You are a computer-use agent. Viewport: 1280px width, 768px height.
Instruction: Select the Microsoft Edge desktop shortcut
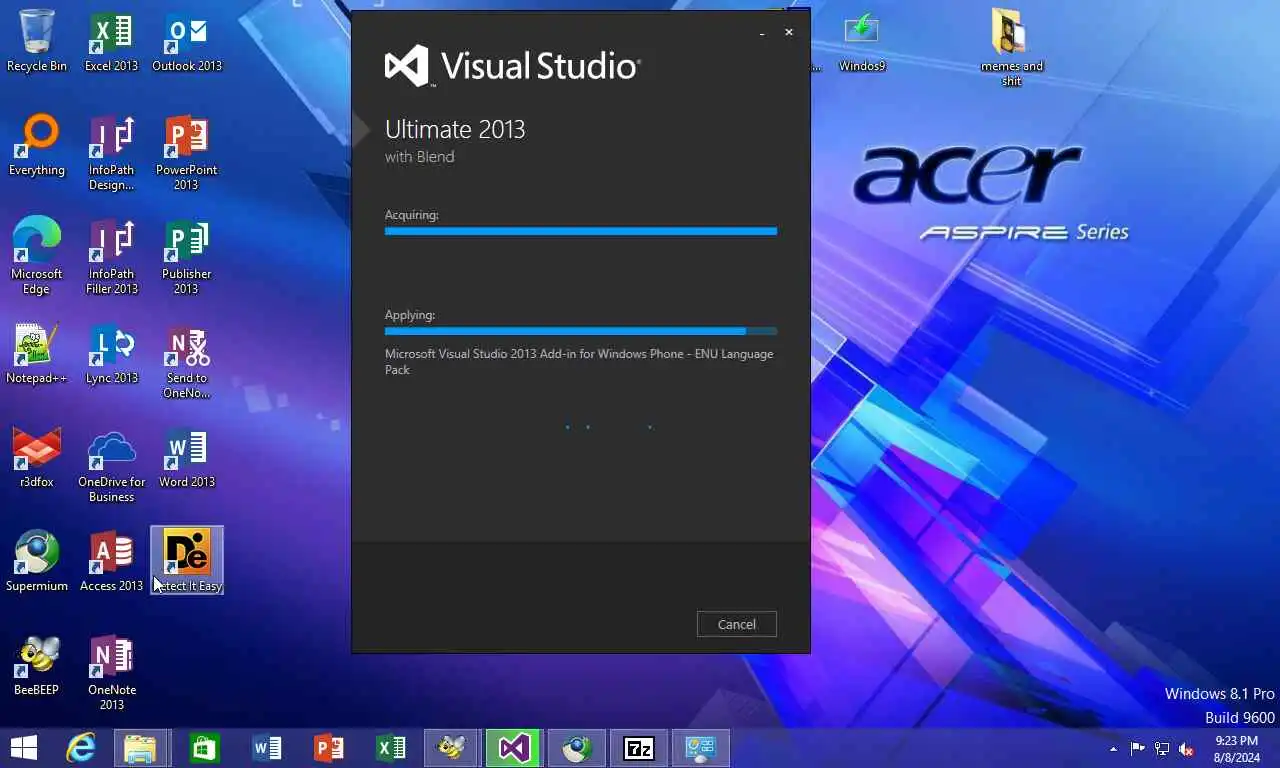pos(37,256)
